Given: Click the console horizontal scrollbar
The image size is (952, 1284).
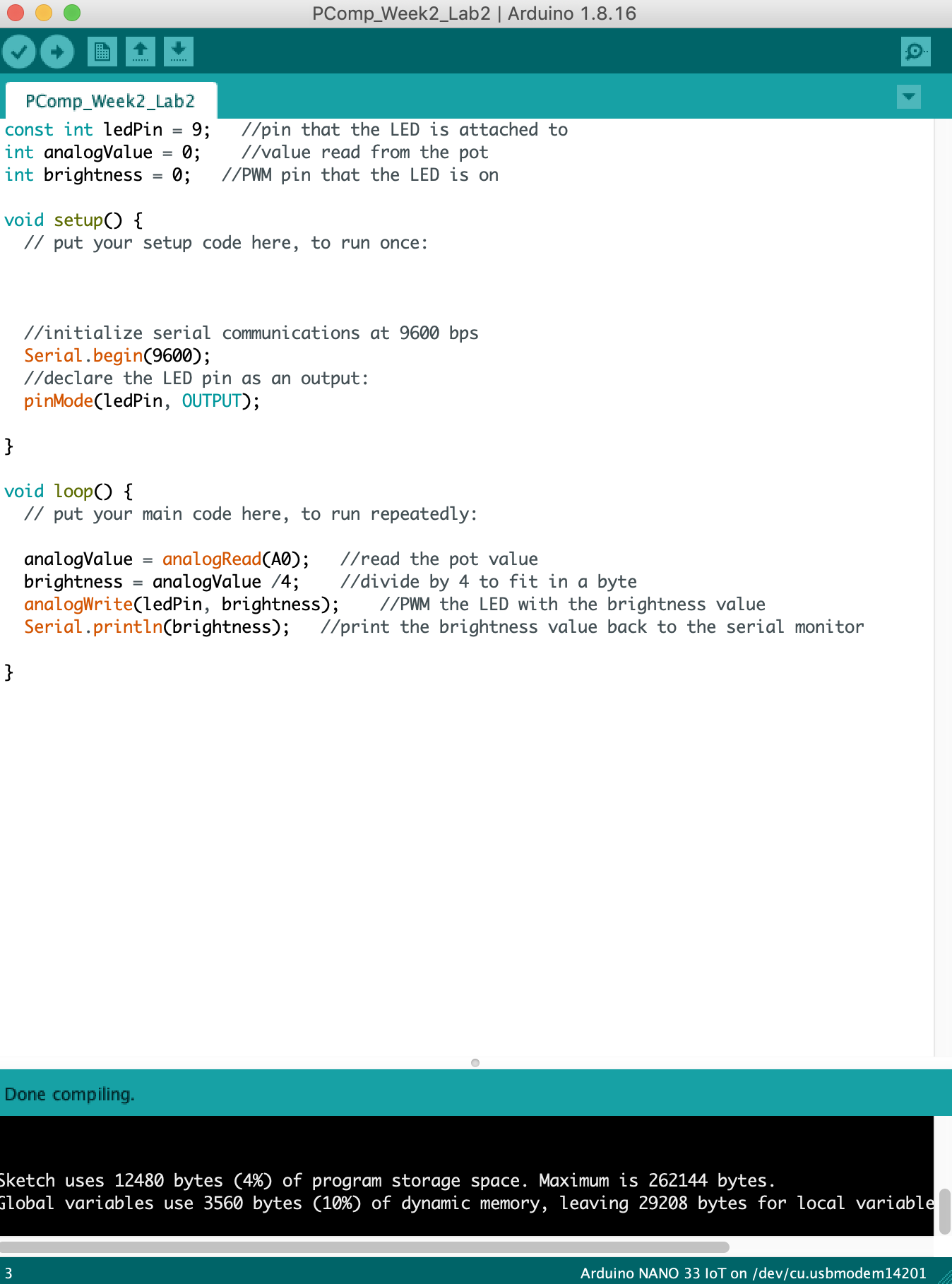Looking at the screenshot, I should (x=364, y=1247).
